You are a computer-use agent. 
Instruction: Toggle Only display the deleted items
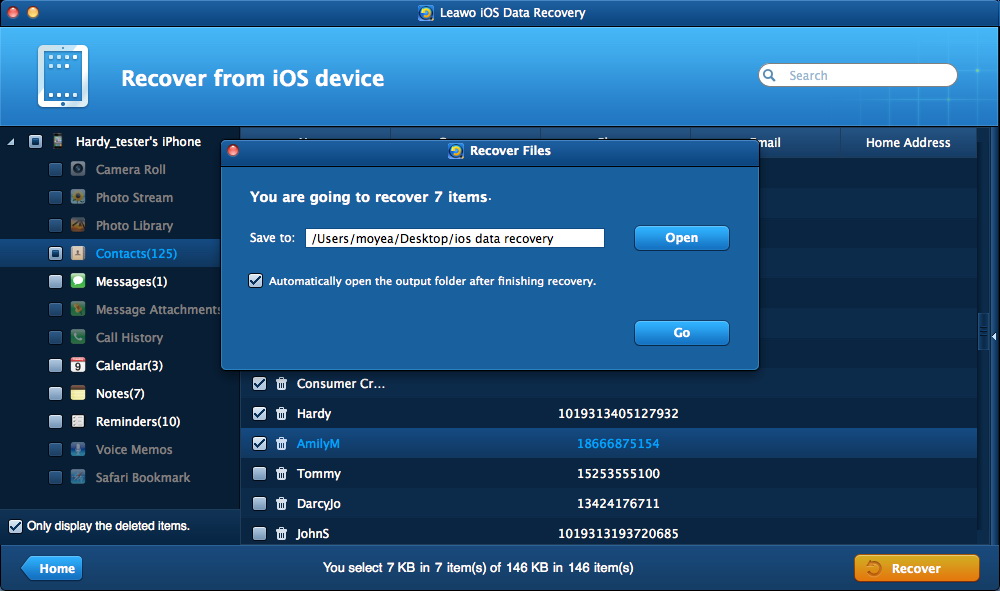click(x=15, y=526)
